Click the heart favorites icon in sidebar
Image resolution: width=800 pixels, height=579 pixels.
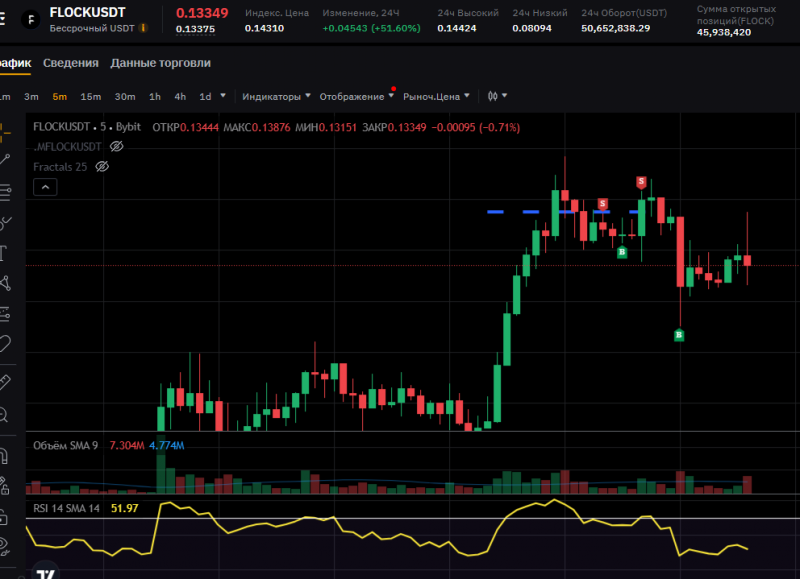[x=5, y=344]
